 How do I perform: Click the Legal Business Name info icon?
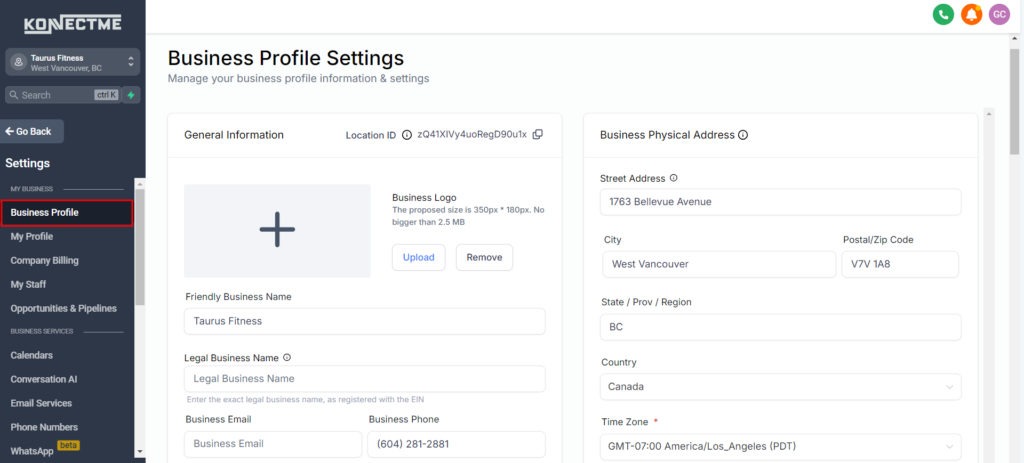pyautogui.click(x=287, y=357)
